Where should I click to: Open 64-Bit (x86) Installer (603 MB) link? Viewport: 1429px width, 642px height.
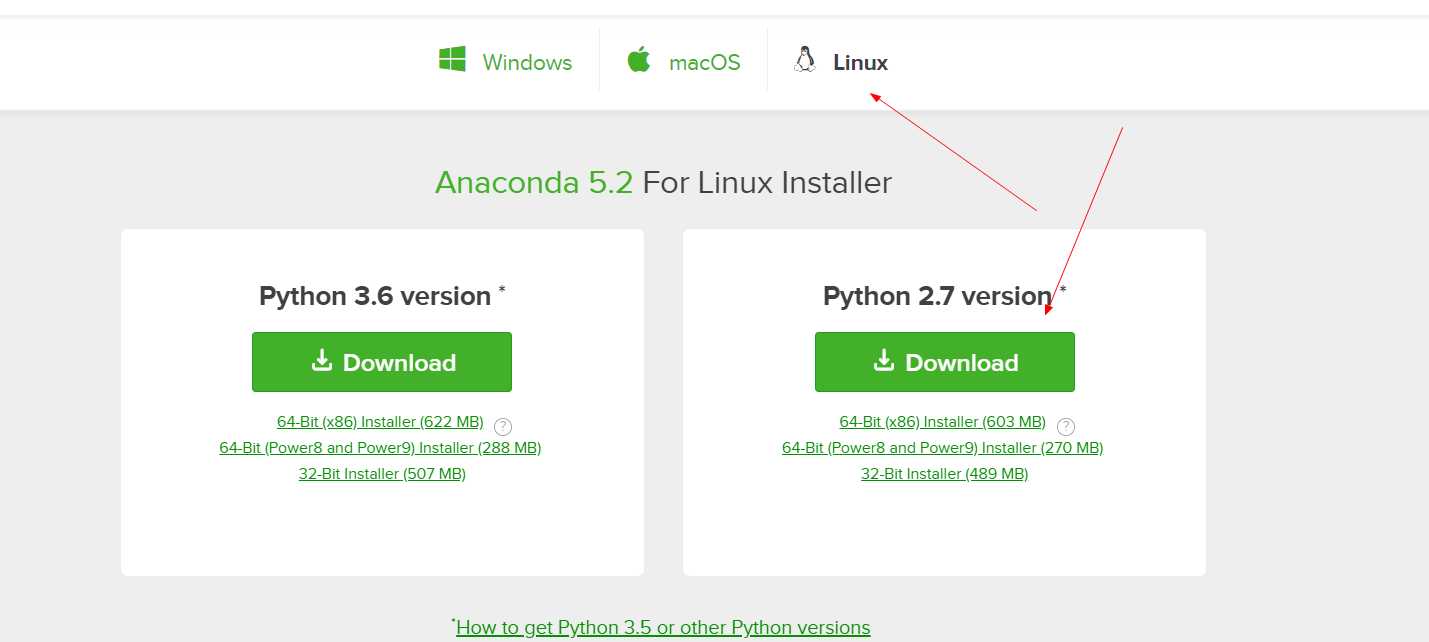(x=943, y=422)
